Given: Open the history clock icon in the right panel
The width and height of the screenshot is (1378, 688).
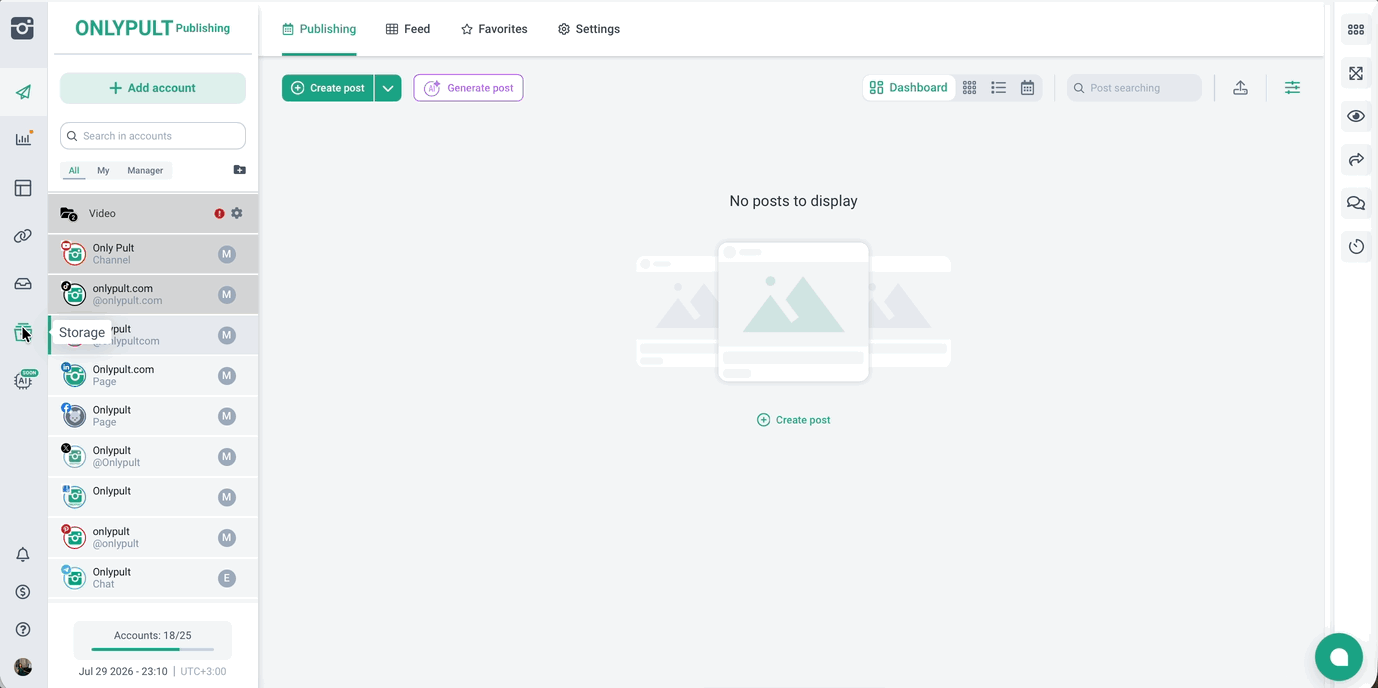Looking at the screenshot, I should coord(1356,246).
